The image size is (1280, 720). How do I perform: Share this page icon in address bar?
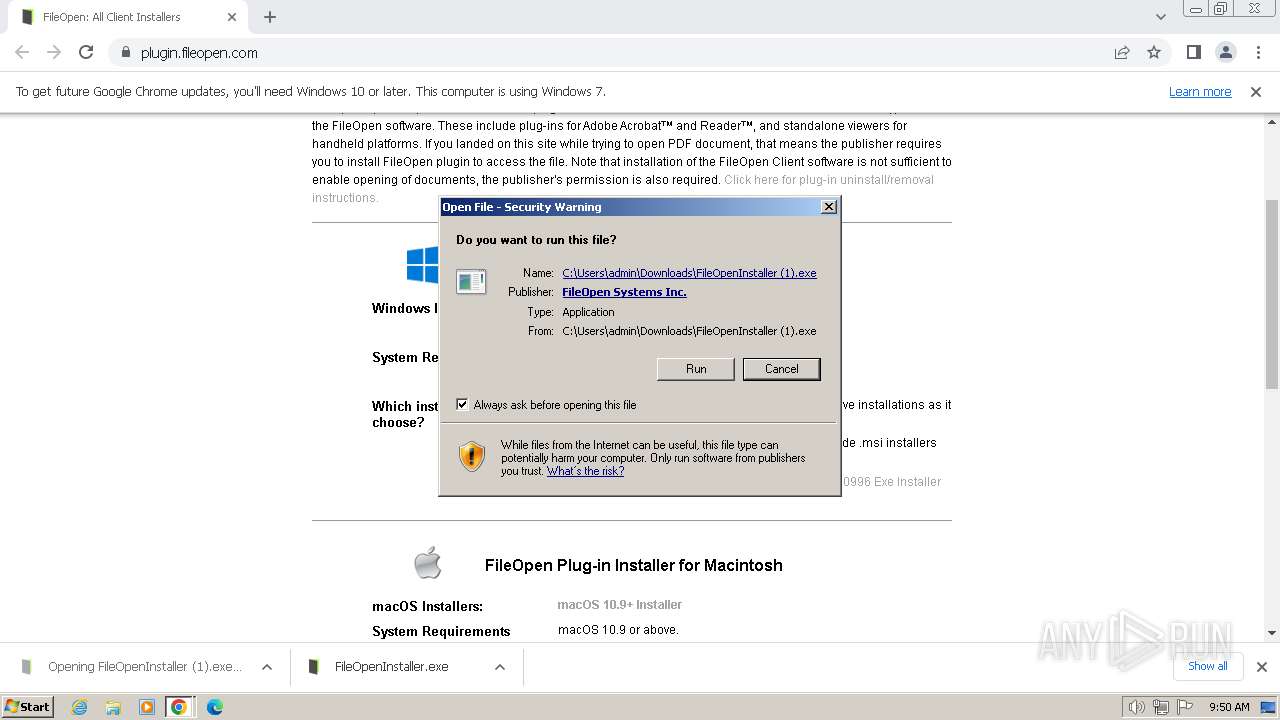(x=1122, y=52)
